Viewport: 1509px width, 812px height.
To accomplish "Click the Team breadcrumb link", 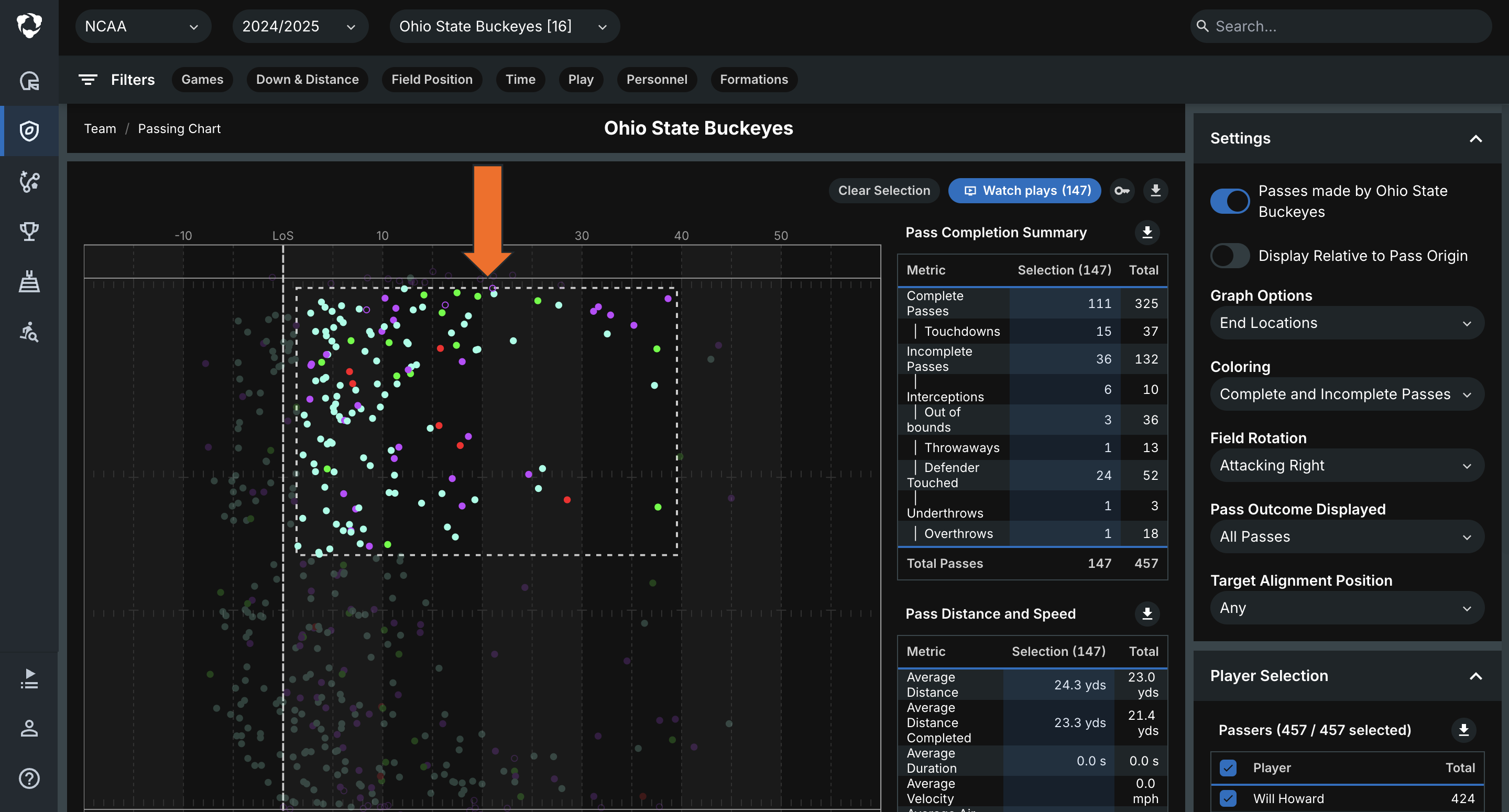I will click(100, 129).
